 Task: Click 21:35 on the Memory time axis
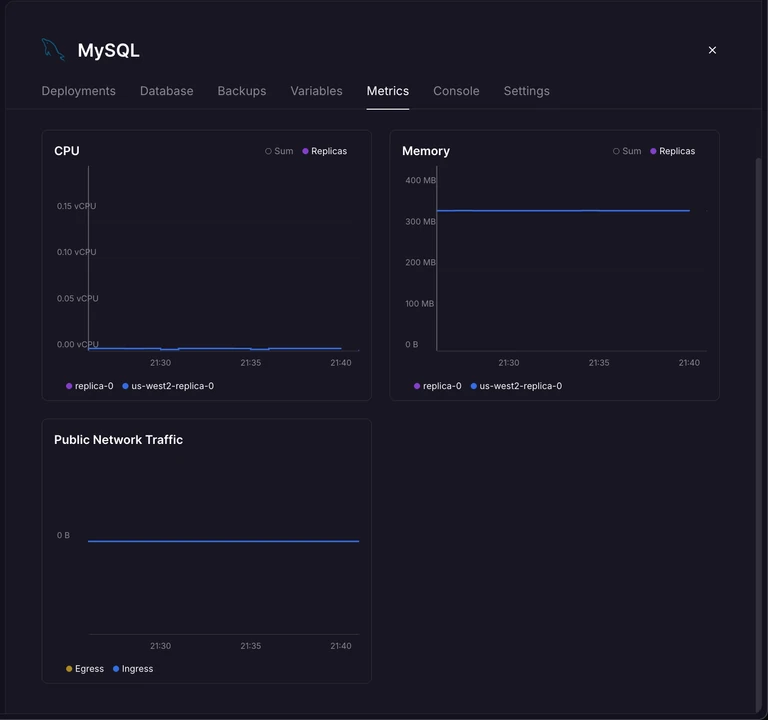(x=599, y=363)
